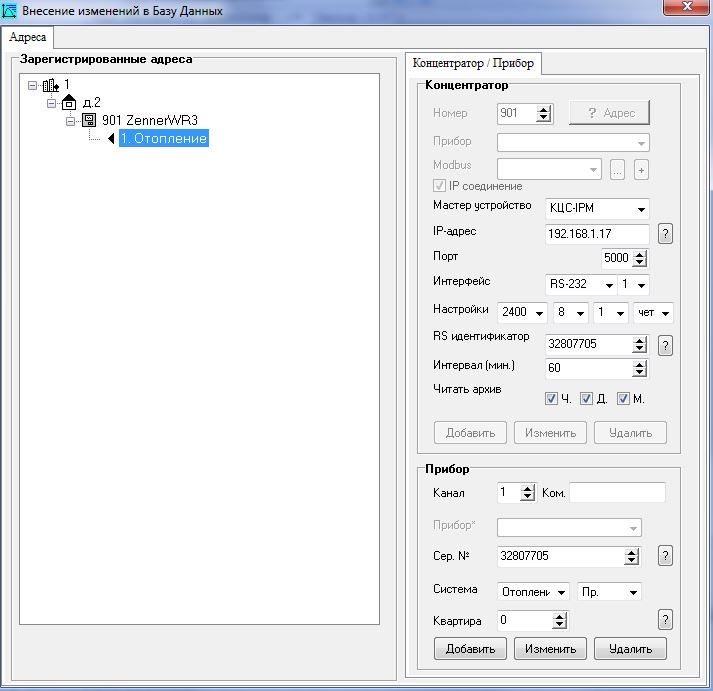Click the help button next to Сер. №
The width and height of the screenshot is (713, 691).
pos(665,557)
